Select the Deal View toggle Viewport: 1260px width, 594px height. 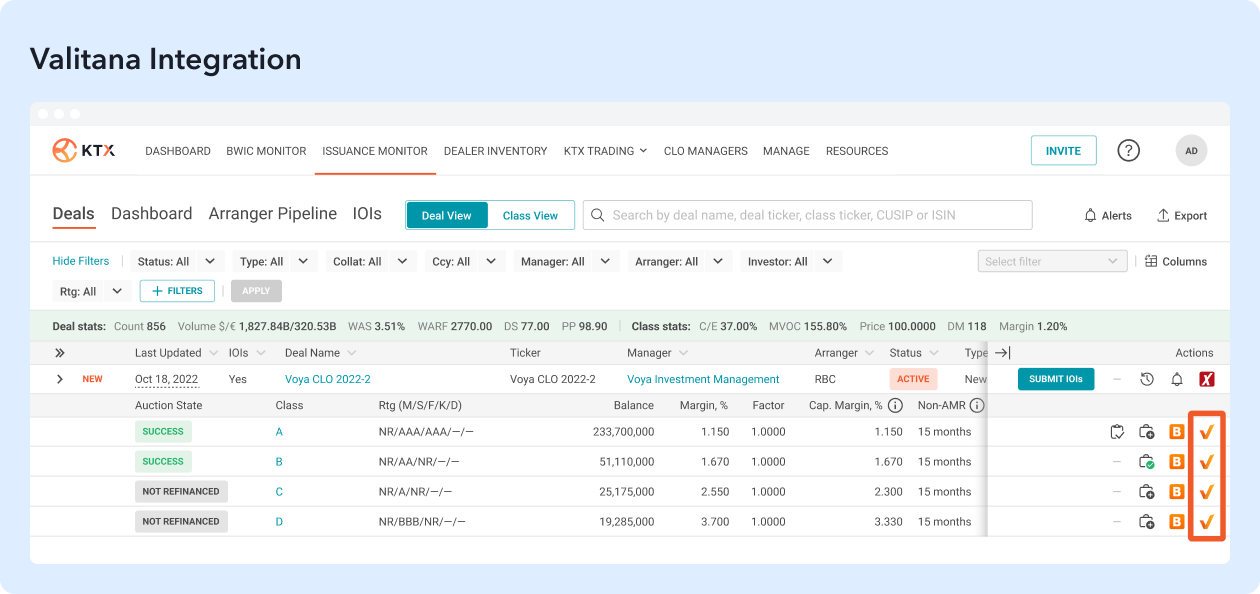point(446,216)
